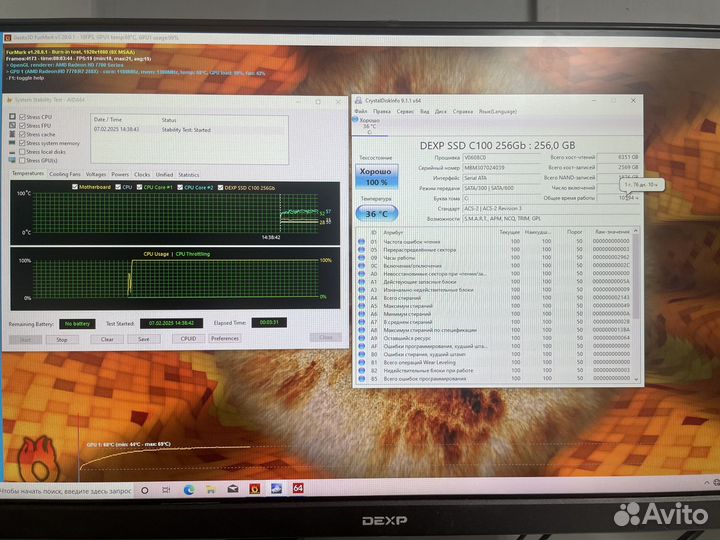Open CPUID from stability test window

click(x=188, y=338)
